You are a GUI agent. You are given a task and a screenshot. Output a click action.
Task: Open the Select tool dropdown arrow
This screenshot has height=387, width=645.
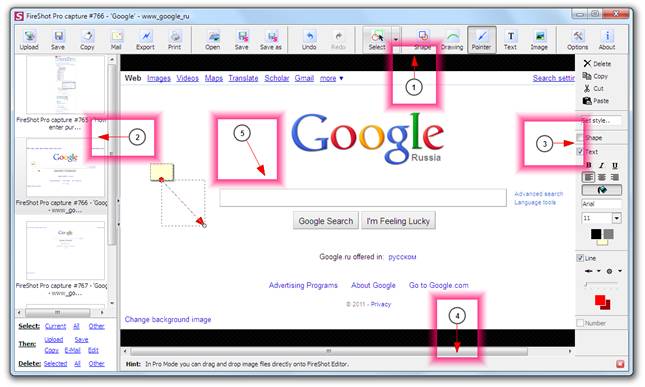(x=396, y=40)
